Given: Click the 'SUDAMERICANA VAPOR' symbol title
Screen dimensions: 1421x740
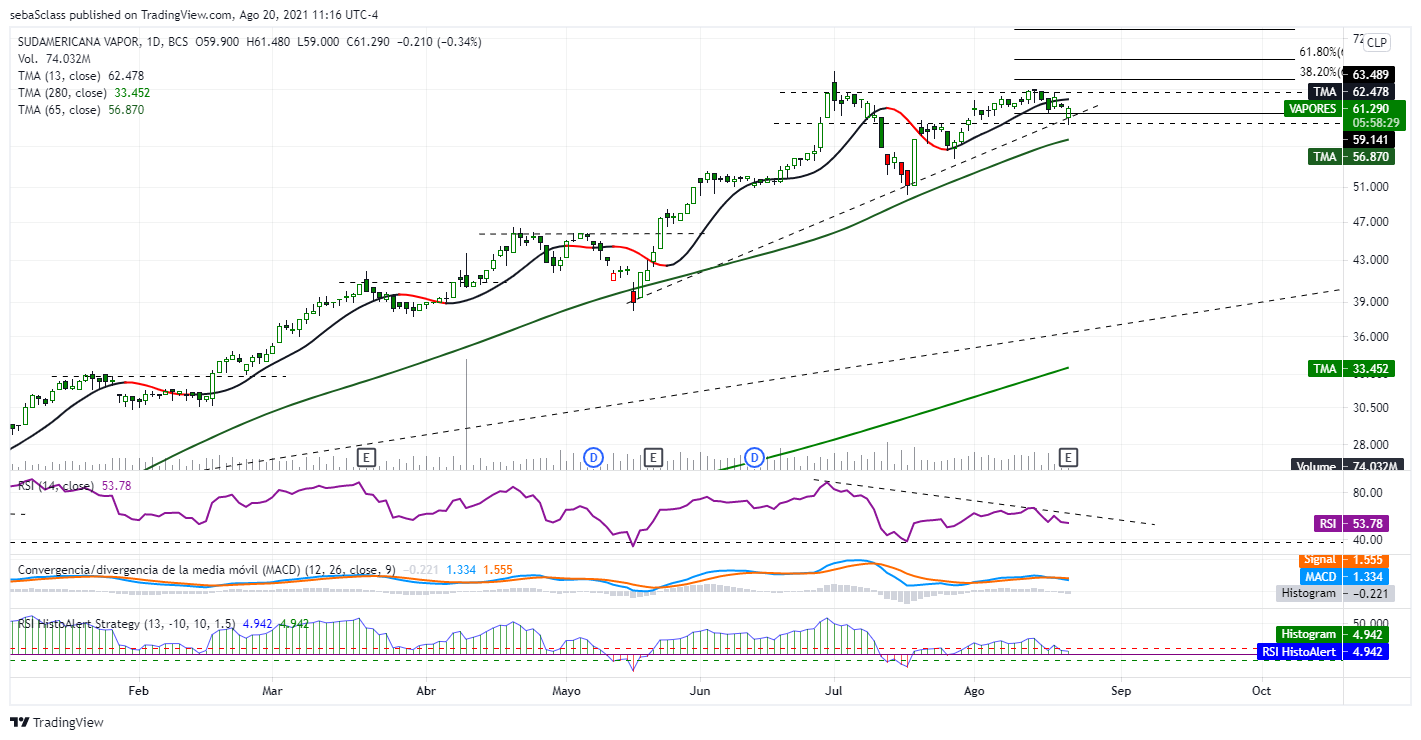Looking at the screenshot, I should (x=78, y=42).
